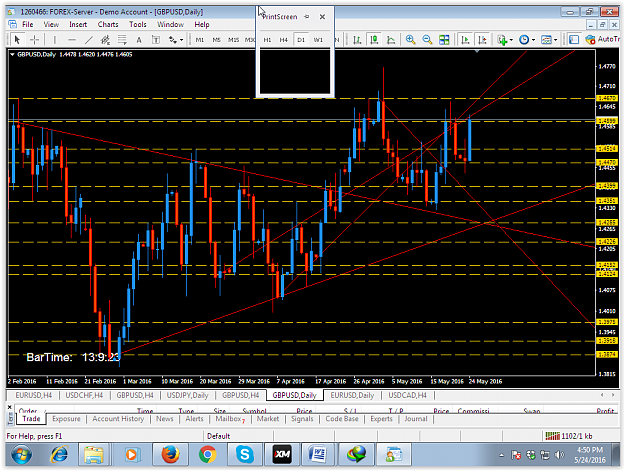Switch to candlestick chart display
This screenshot has height=471, width=625.
click(x=374, y=39)
